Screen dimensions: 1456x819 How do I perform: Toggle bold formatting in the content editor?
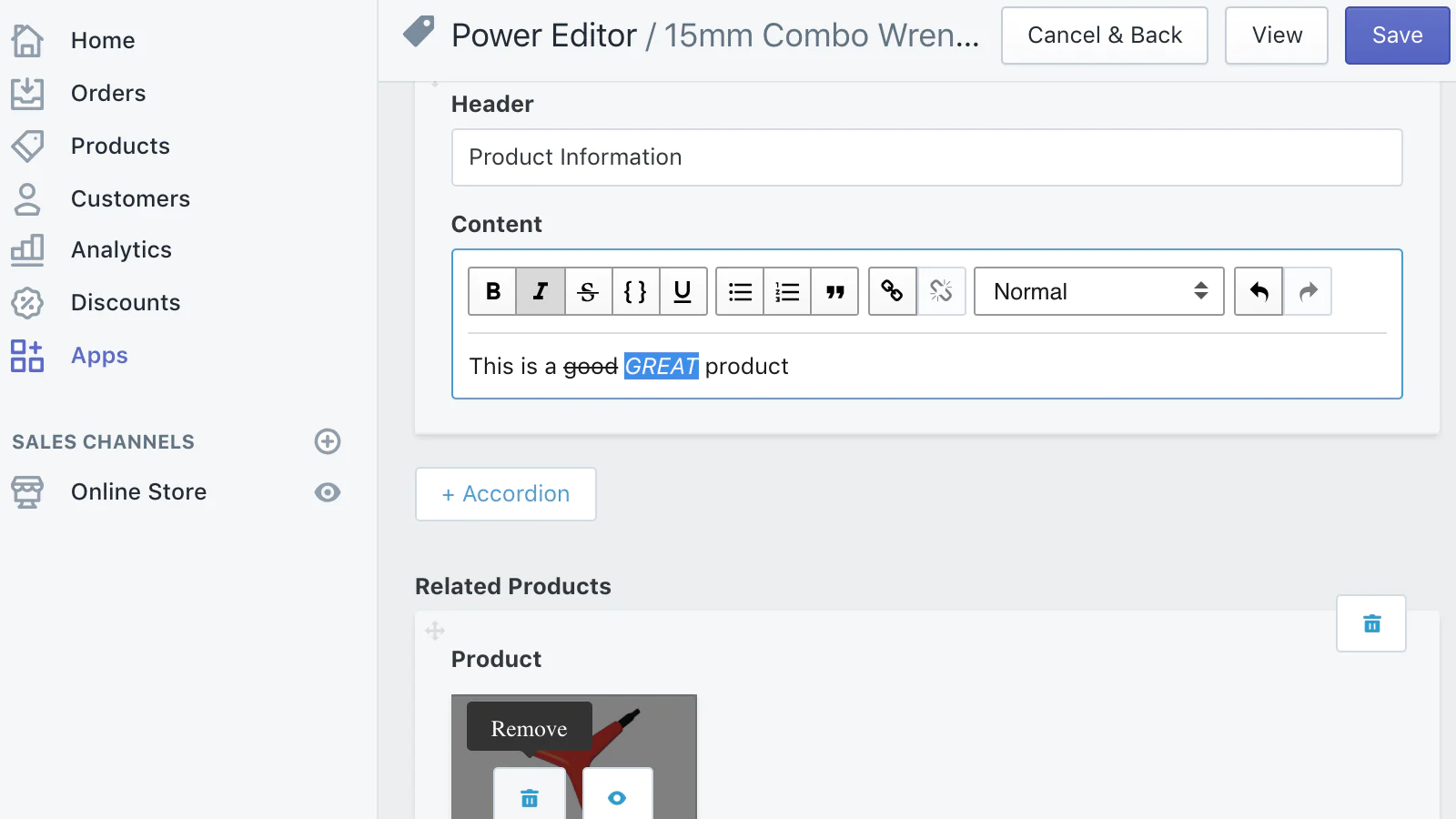(492, 291)
